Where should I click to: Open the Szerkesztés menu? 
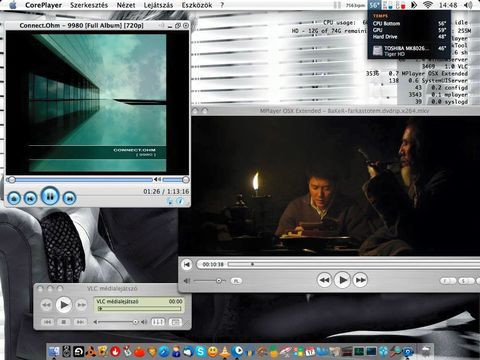89,5
